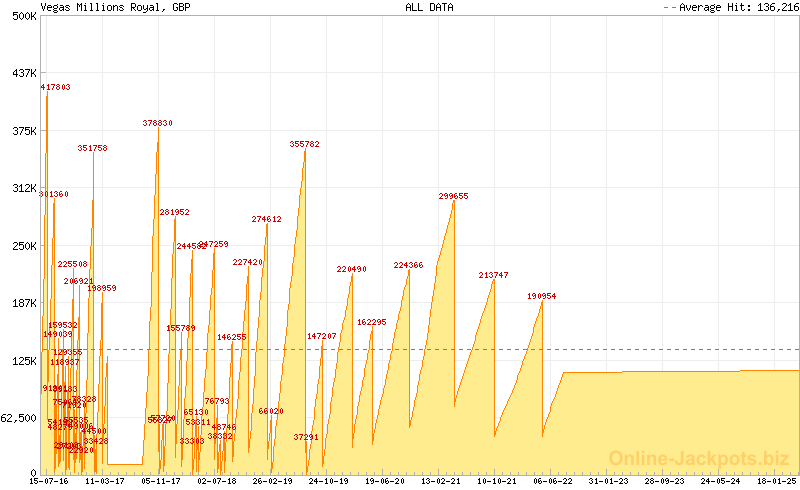Click the 351758 data point label
Screen dimensions: 800x490
coord(93,148)
